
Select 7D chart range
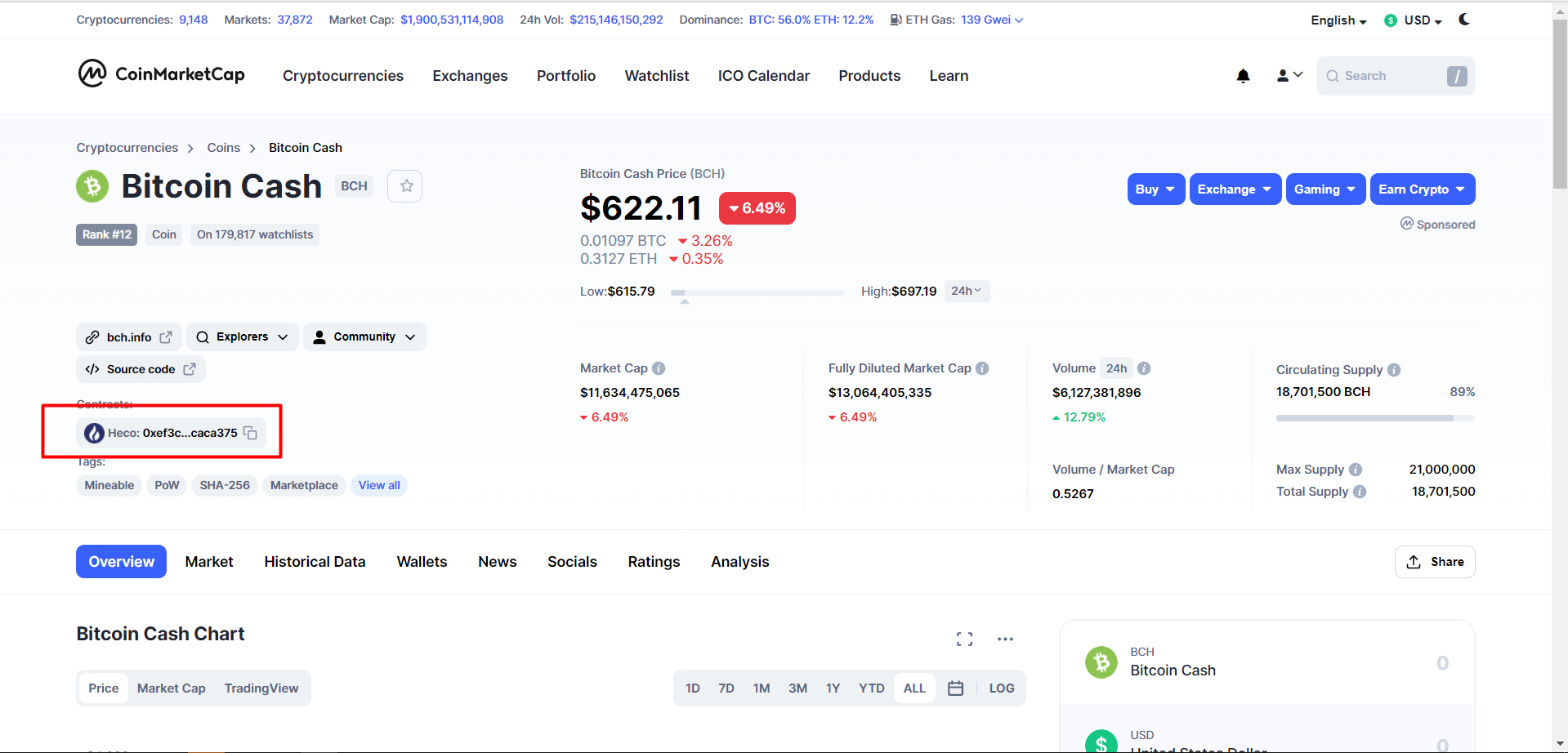click(x=726, y=688)
